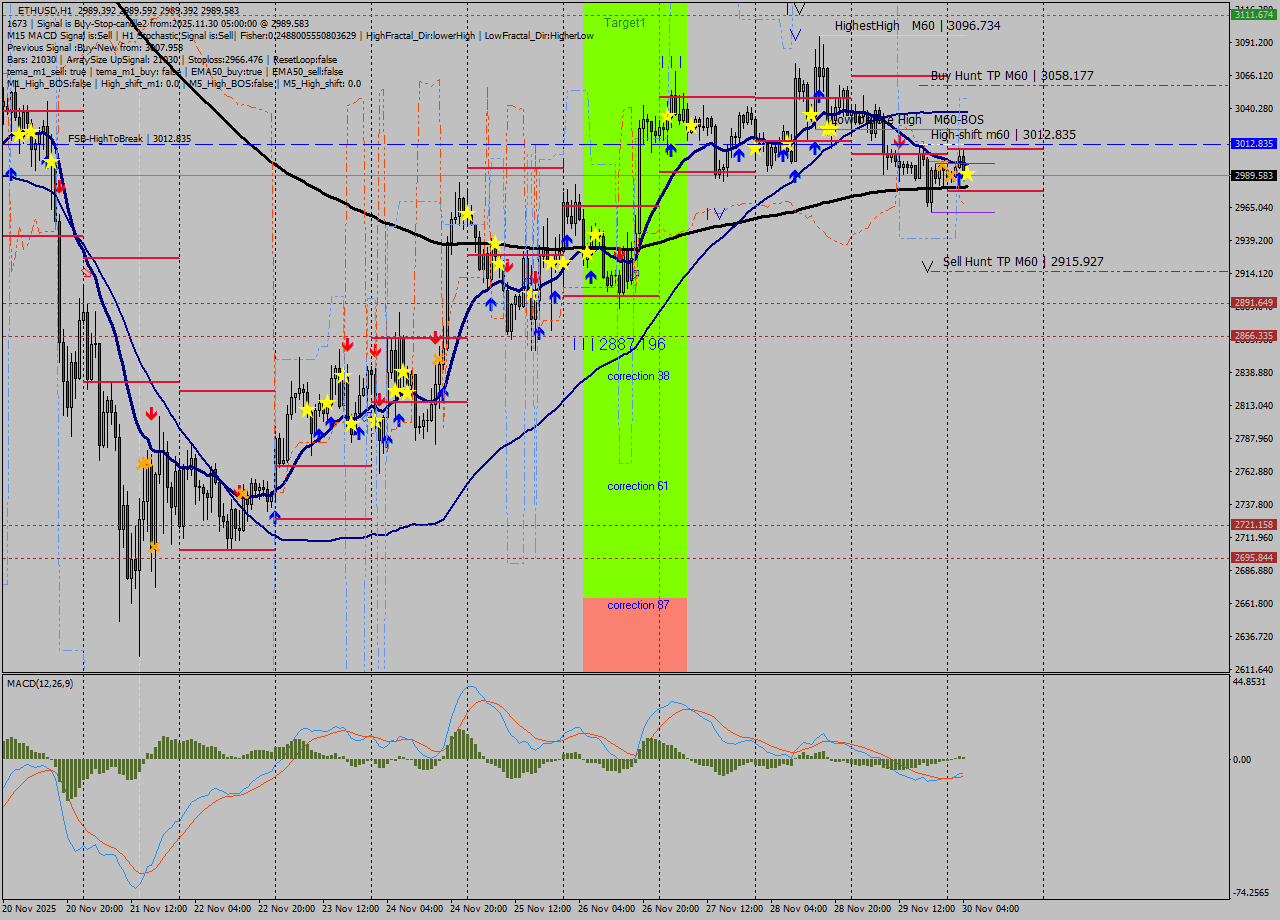Click the V marker beside Sell Hunt TP
The image size is (1280, 920).
(x=928, y=266)
